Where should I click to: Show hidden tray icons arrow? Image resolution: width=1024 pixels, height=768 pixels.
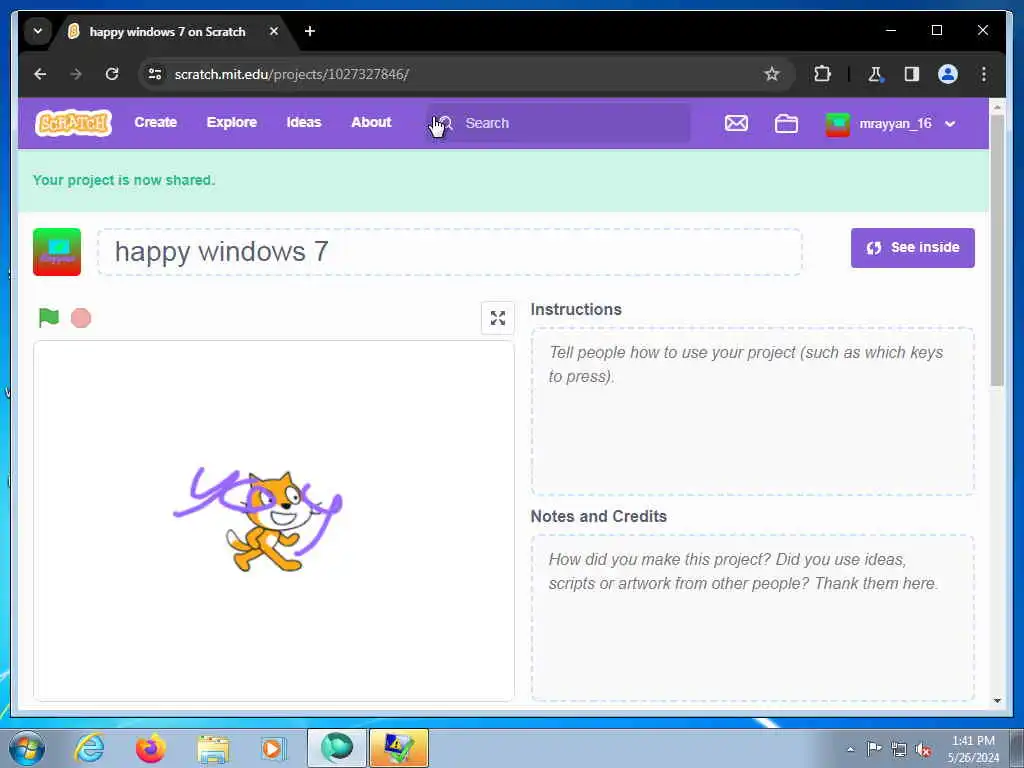click(x=850, y=749)
